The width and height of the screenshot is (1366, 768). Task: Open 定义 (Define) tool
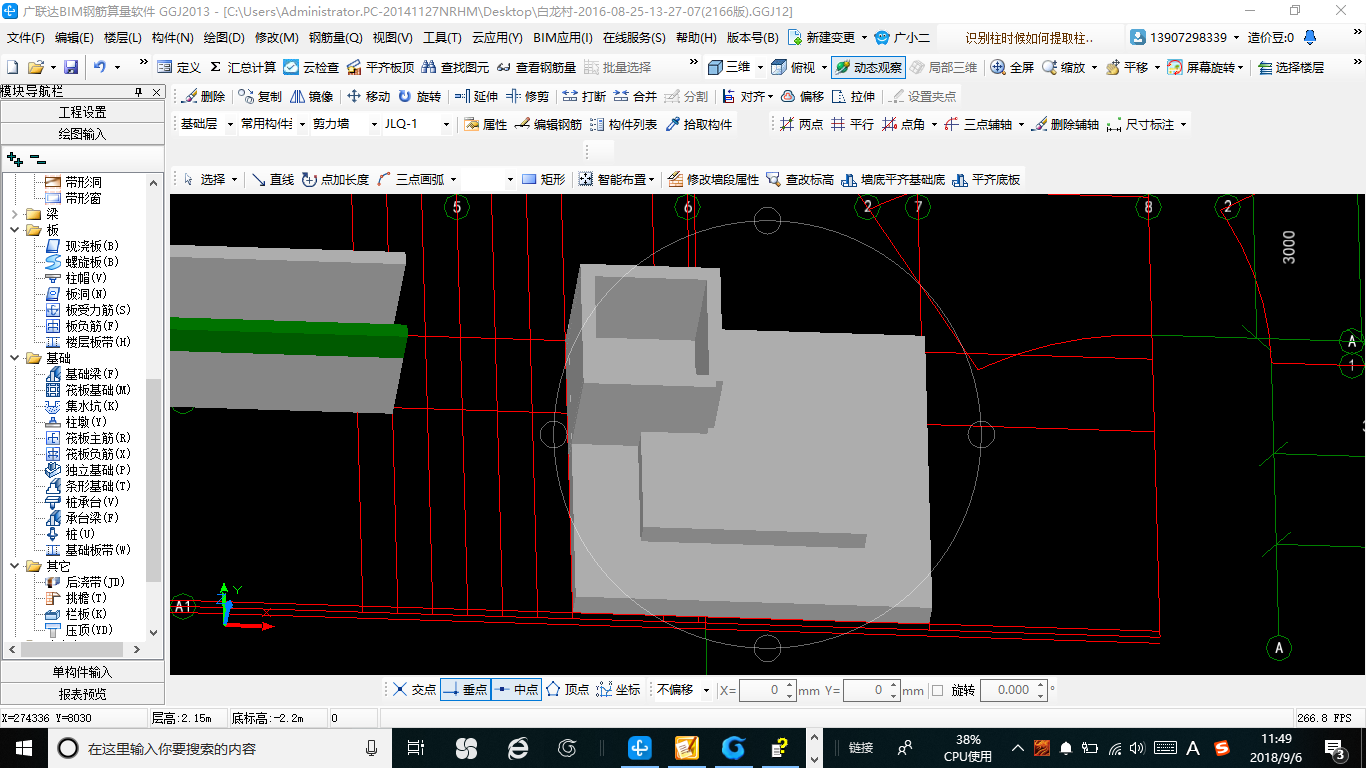(179, 67)
